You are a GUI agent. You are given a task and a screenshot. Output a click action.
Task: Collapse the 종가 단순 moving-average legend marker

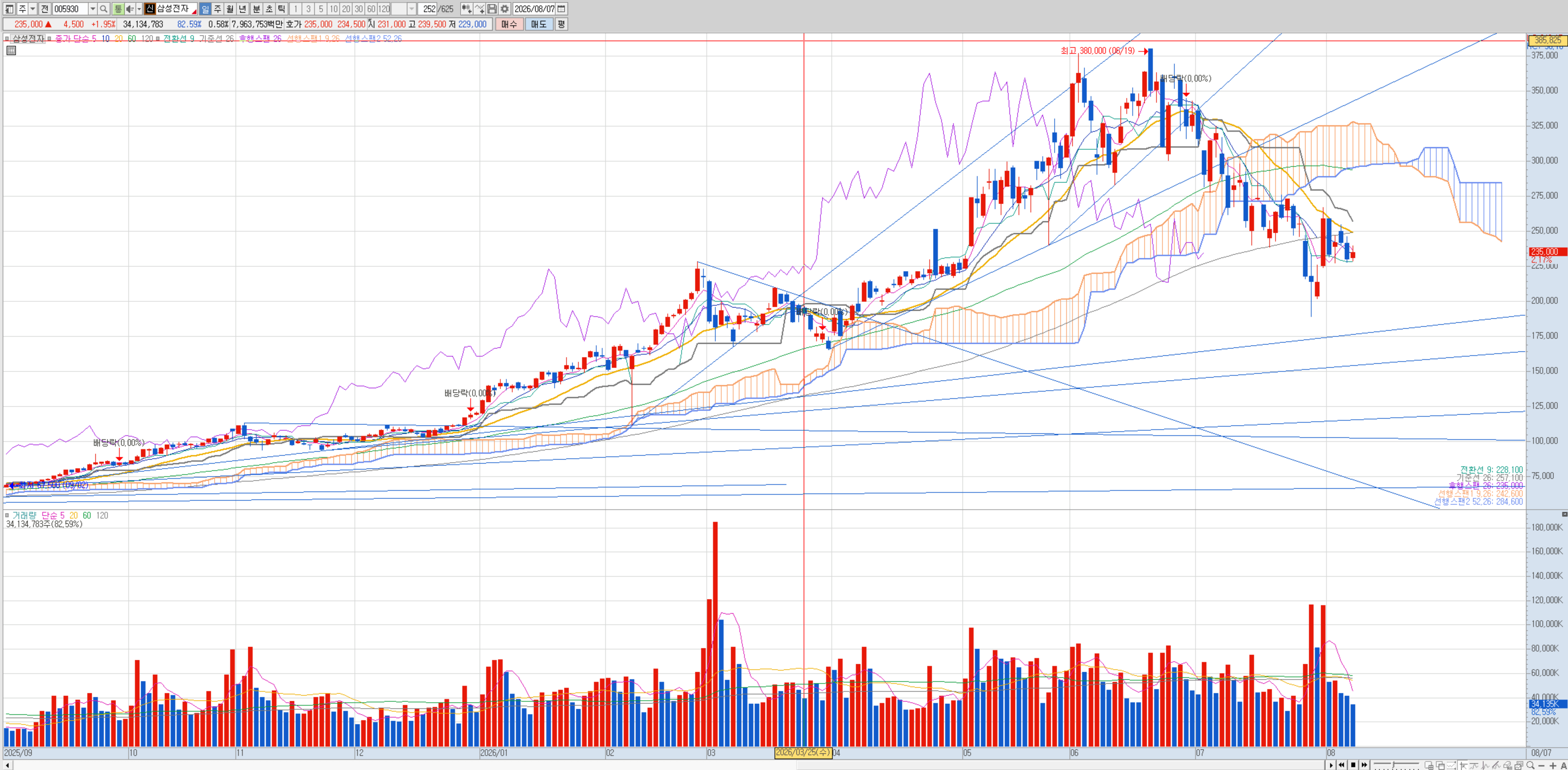tap(49, 38)
